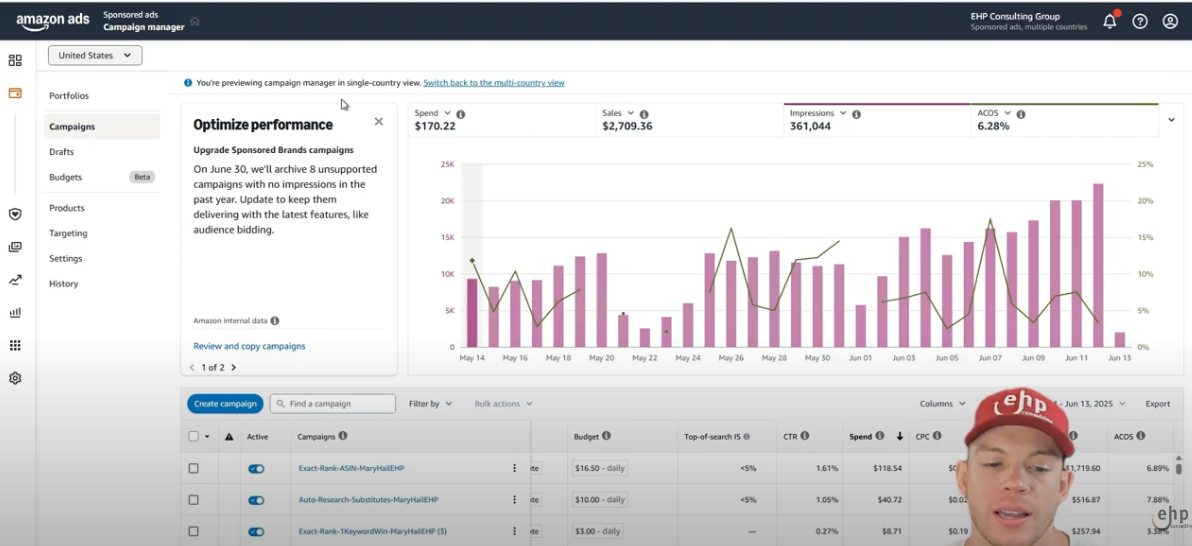Click the Create campaign button
Screen dimensions: 1192x546
[225, 404]
